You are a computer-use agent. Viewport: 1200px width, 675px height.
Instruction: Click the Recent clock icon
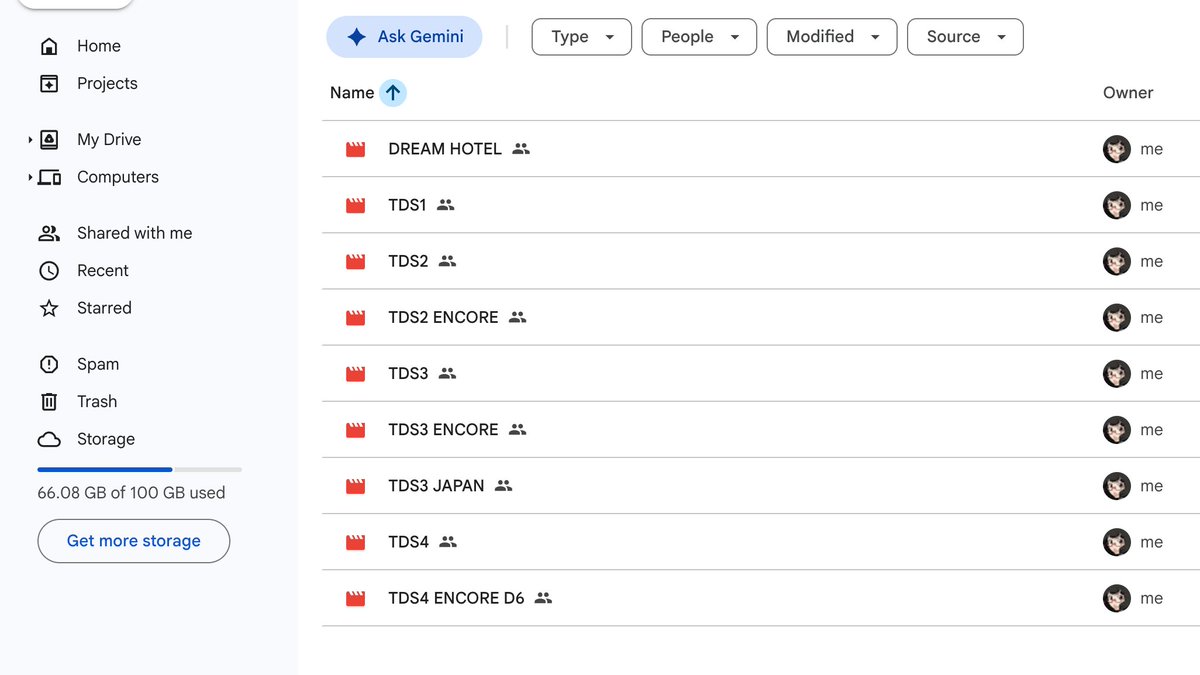pos(49,271)
